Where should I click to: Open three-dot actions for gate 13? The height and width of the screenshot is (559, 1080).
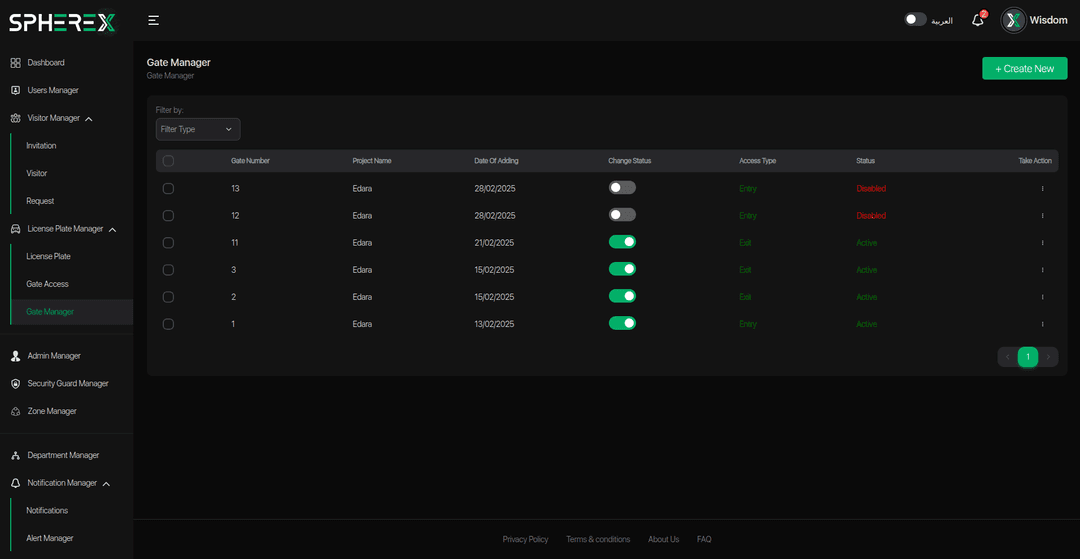[x=1042, y=188]
